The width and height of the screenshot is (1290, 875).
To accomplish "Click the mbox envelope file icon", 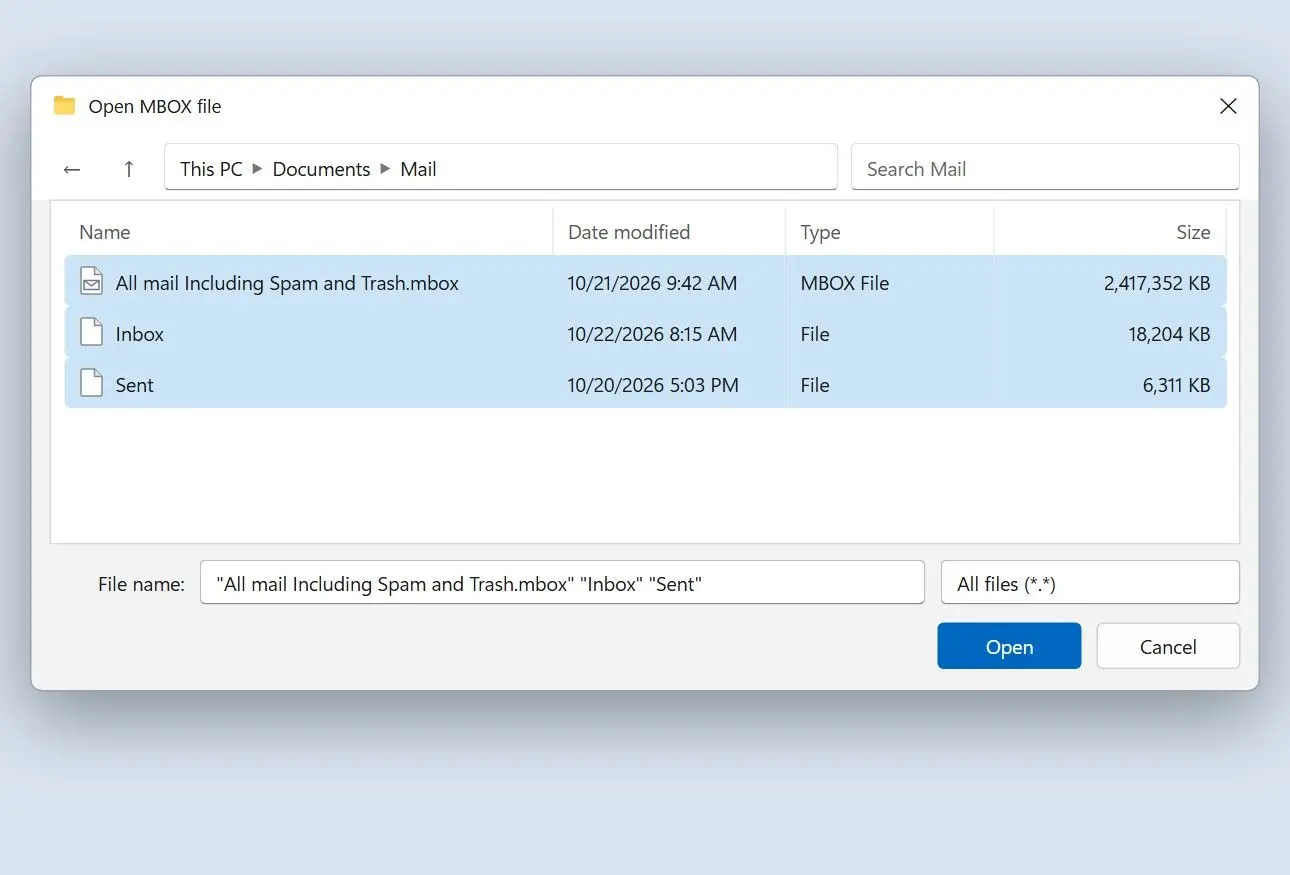I will pos(91,282).
